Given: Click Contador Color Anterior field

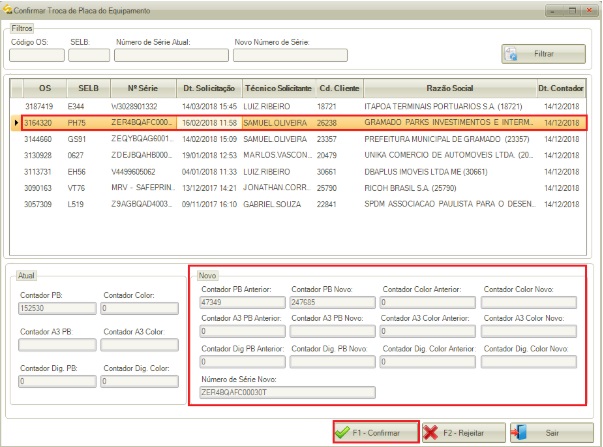Looking at the screenshot, I should coord(428,302).
